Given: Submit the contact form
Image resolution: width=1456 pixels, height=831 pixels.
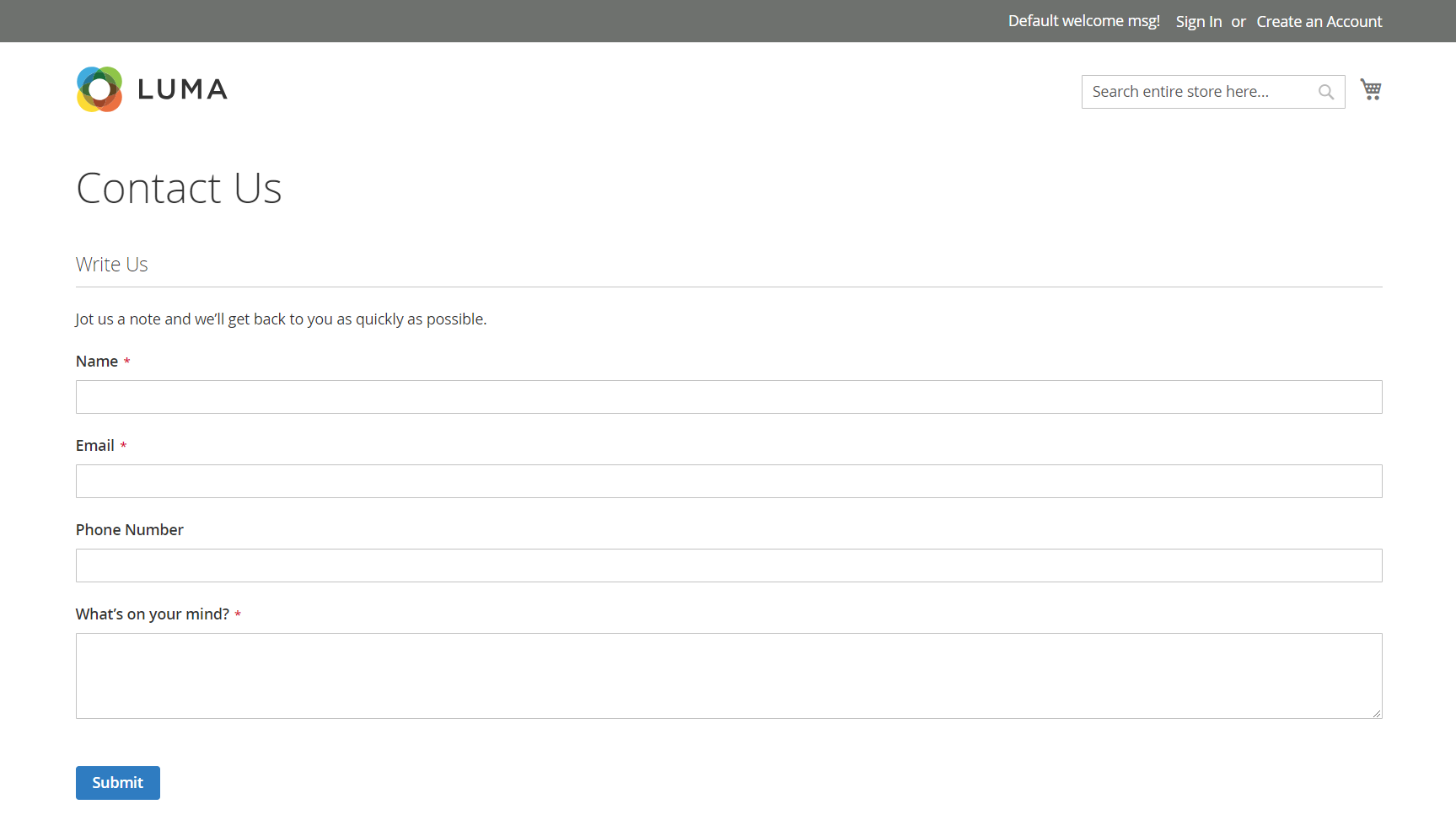Looking at the screenshot, I should point(118,783).
